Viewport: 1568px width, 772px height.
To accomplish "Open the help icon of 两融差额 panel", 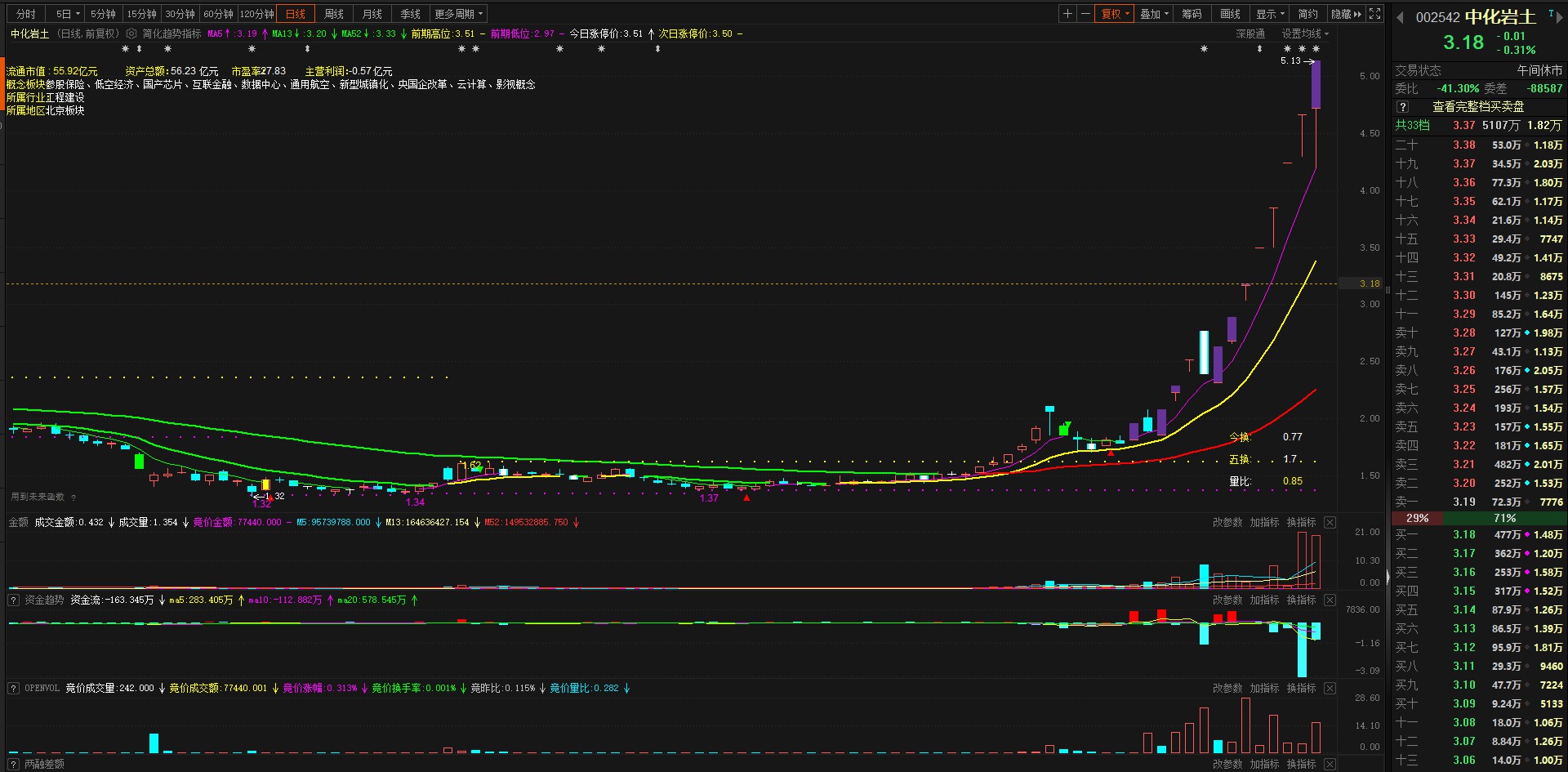I will (x=13, y=765).
